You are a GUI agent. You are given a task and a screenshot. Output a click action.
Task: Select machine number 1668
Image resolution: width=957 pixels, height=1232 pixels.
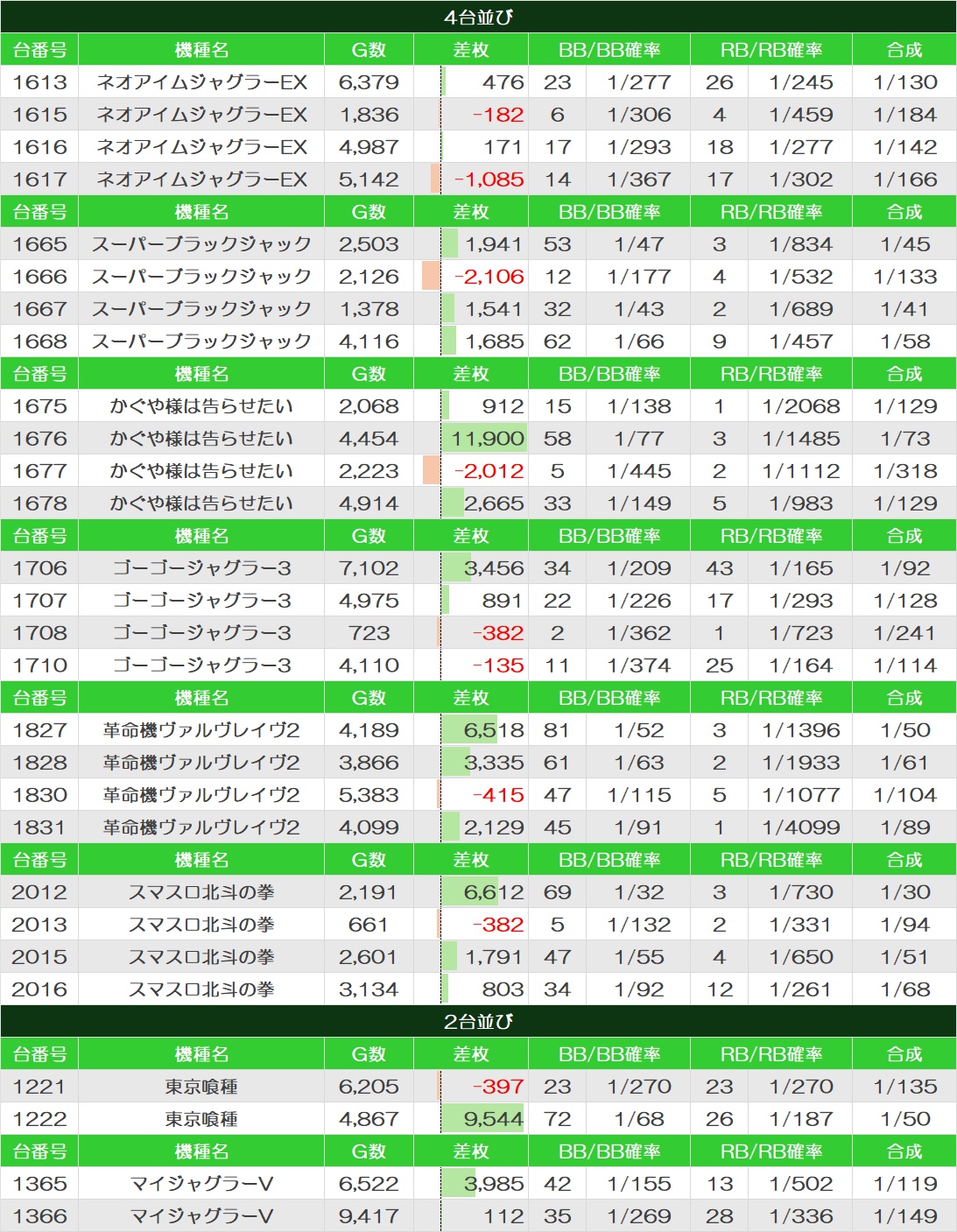(x=39, y=341)
